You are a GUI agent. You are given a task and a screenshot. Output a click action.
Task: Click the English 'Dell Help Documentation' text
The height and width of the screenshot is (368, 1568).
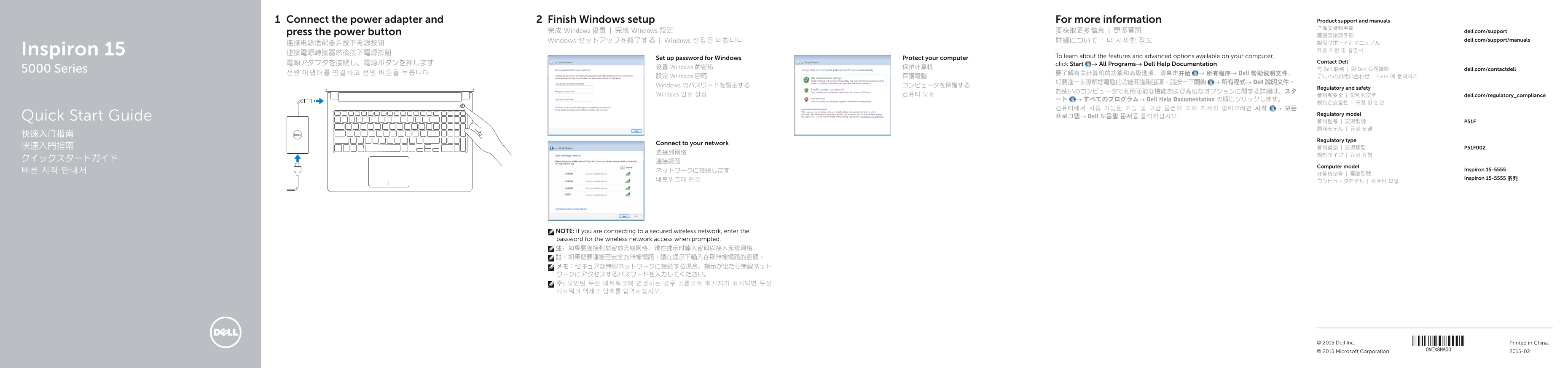(1180, 64)
